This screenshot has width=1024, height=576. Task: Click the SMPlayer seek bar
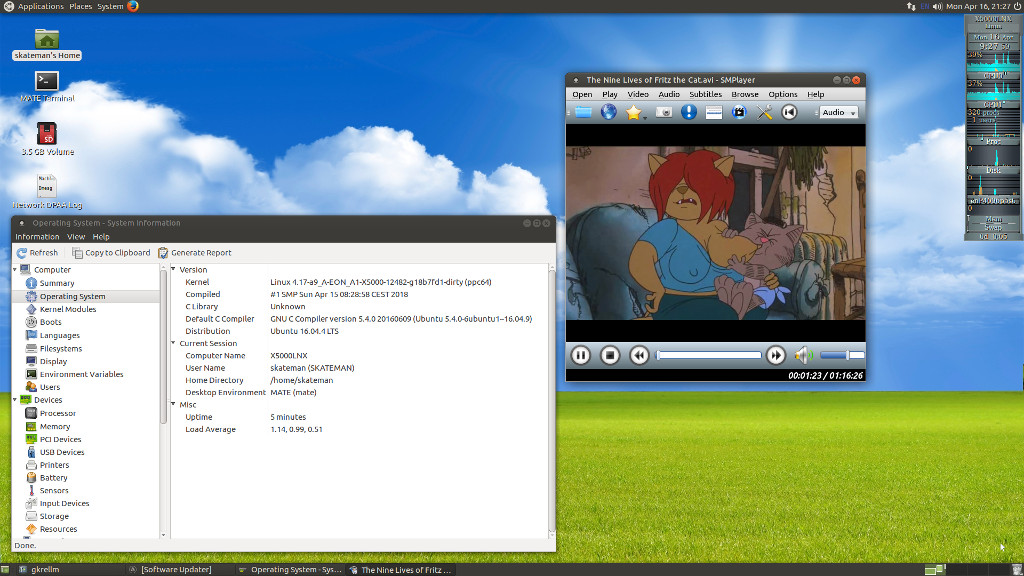coord(709,355)
